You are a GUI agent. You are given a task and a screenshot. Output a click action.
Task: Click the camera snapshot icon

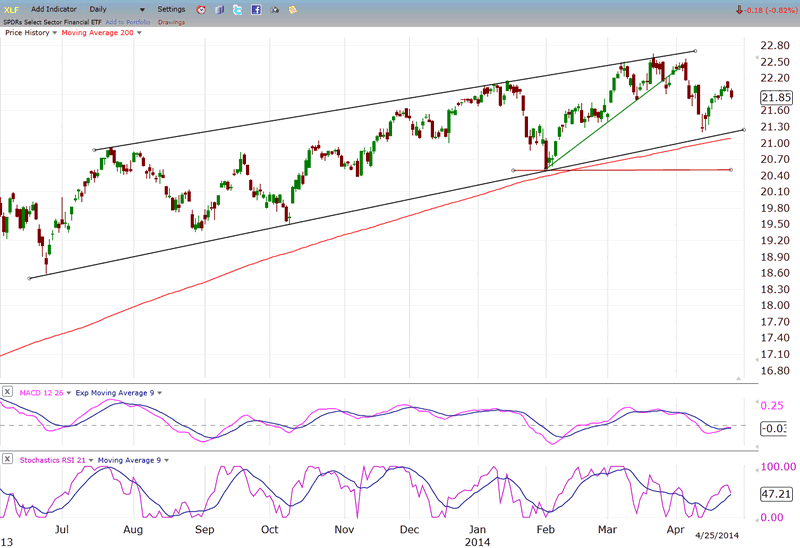[274, 10]
